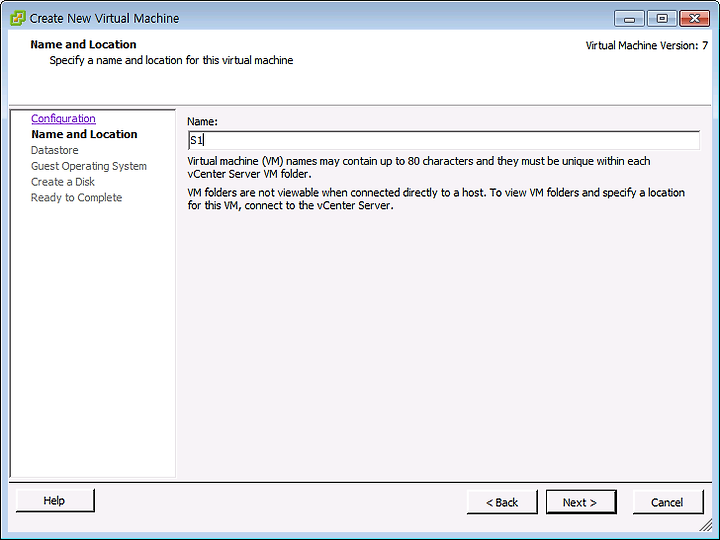
Task: Open the Configuration step link
Action: point(63,118)
